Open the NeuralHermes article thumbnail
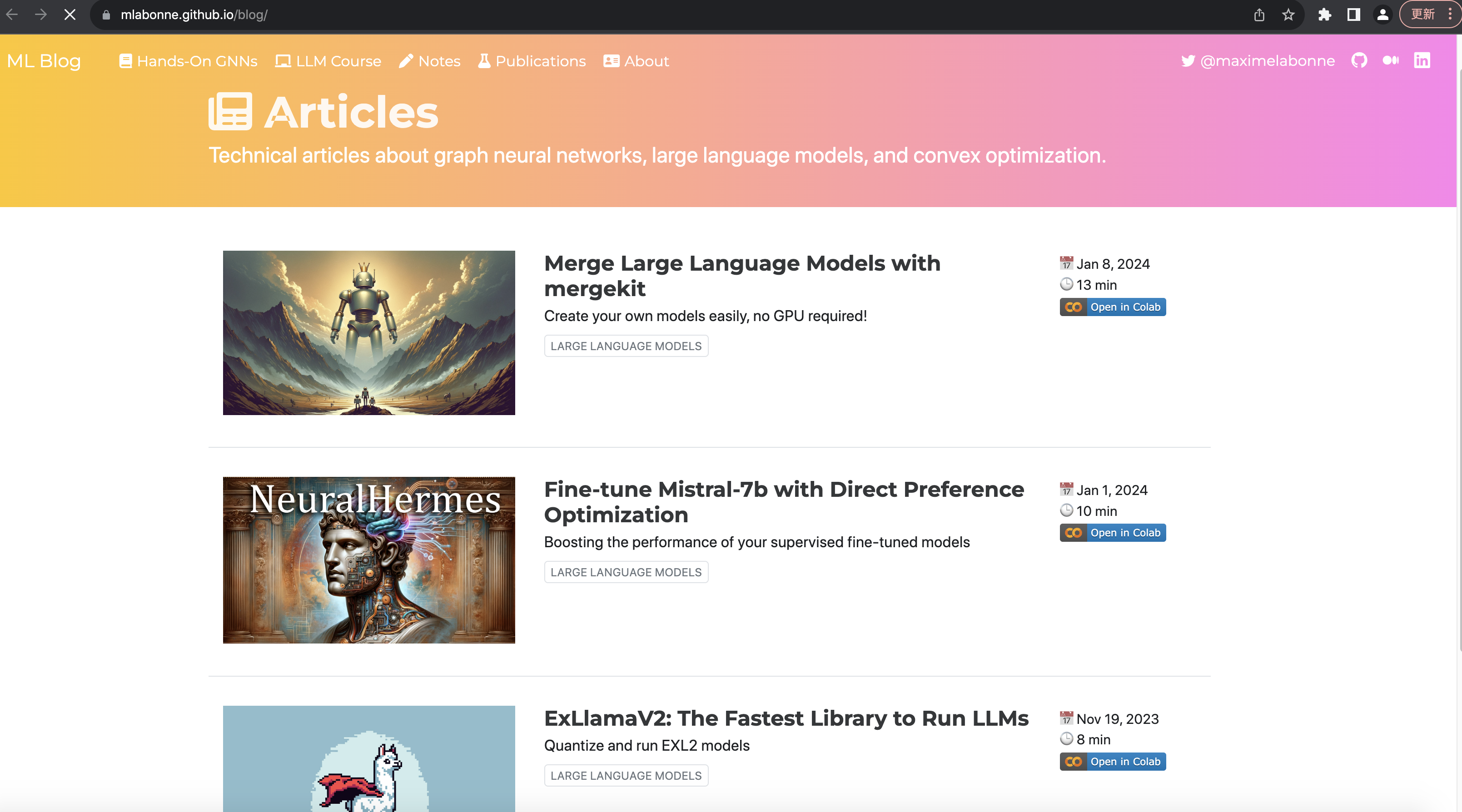 click(x=369, y=559)
